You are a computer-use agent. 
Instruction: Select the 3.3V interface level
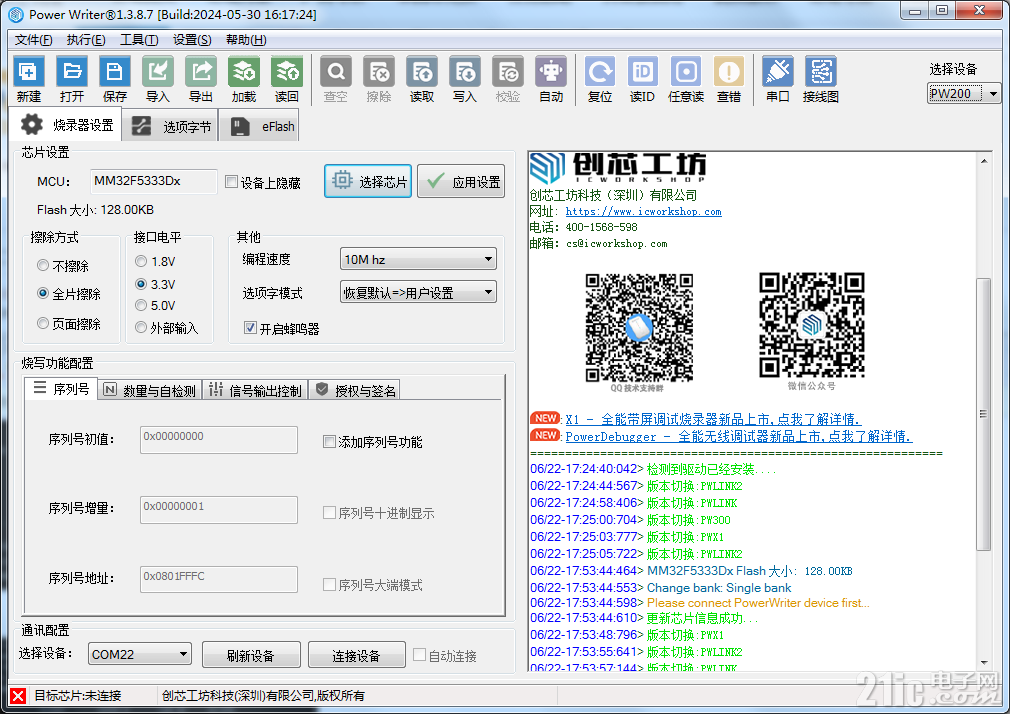point(141,284)
